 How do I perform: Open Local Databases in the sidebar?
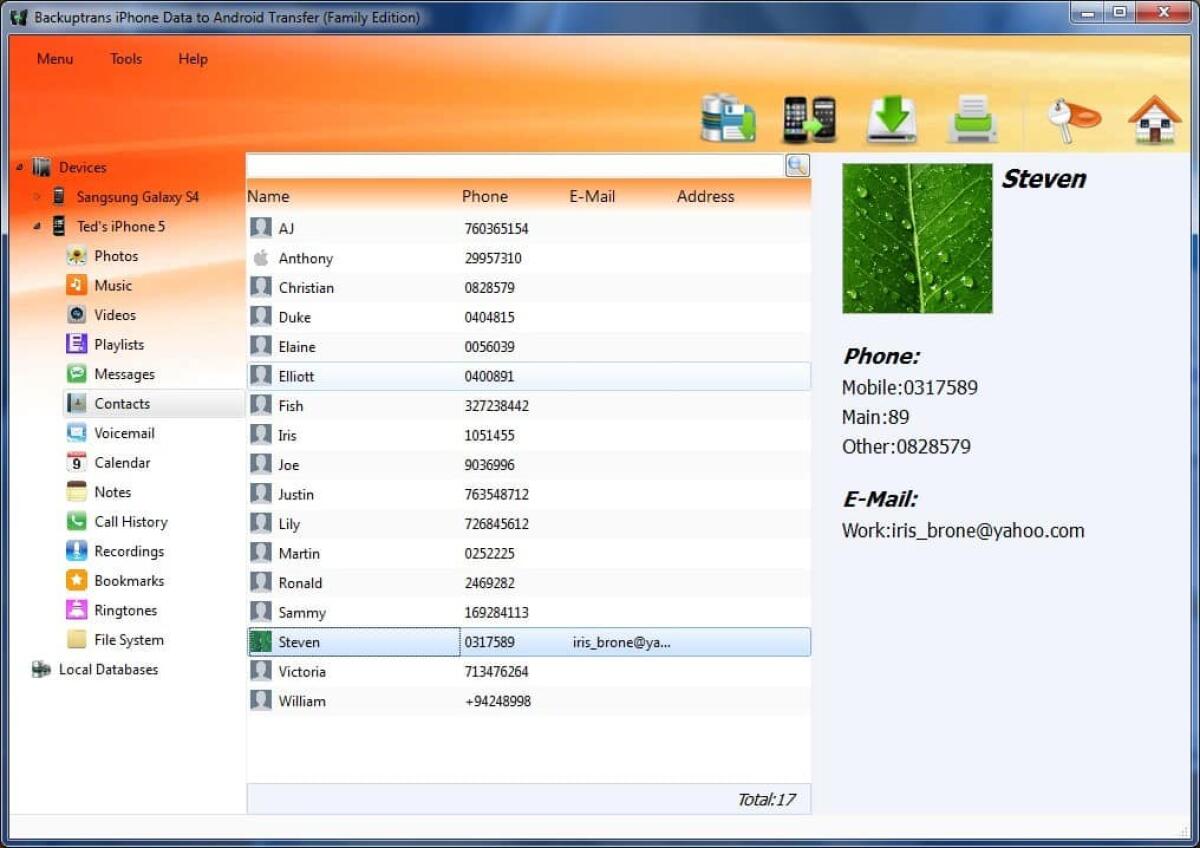108,669
